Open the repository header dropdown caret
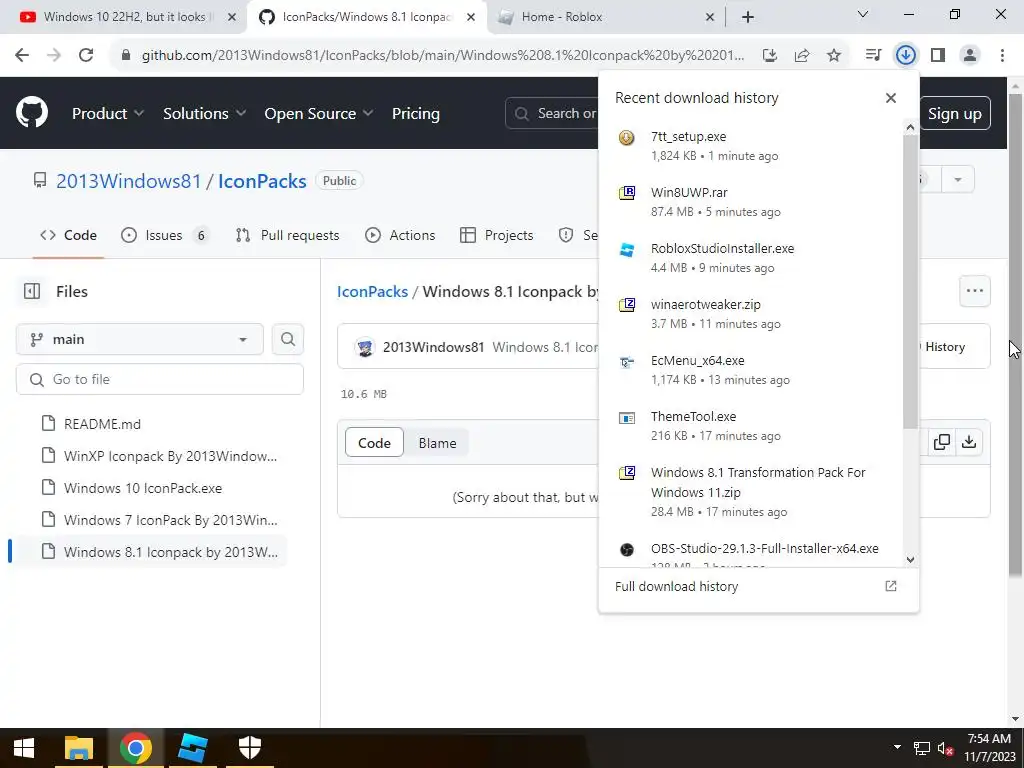This screenshot has width=1024, height=768. [x=958, y=180]
